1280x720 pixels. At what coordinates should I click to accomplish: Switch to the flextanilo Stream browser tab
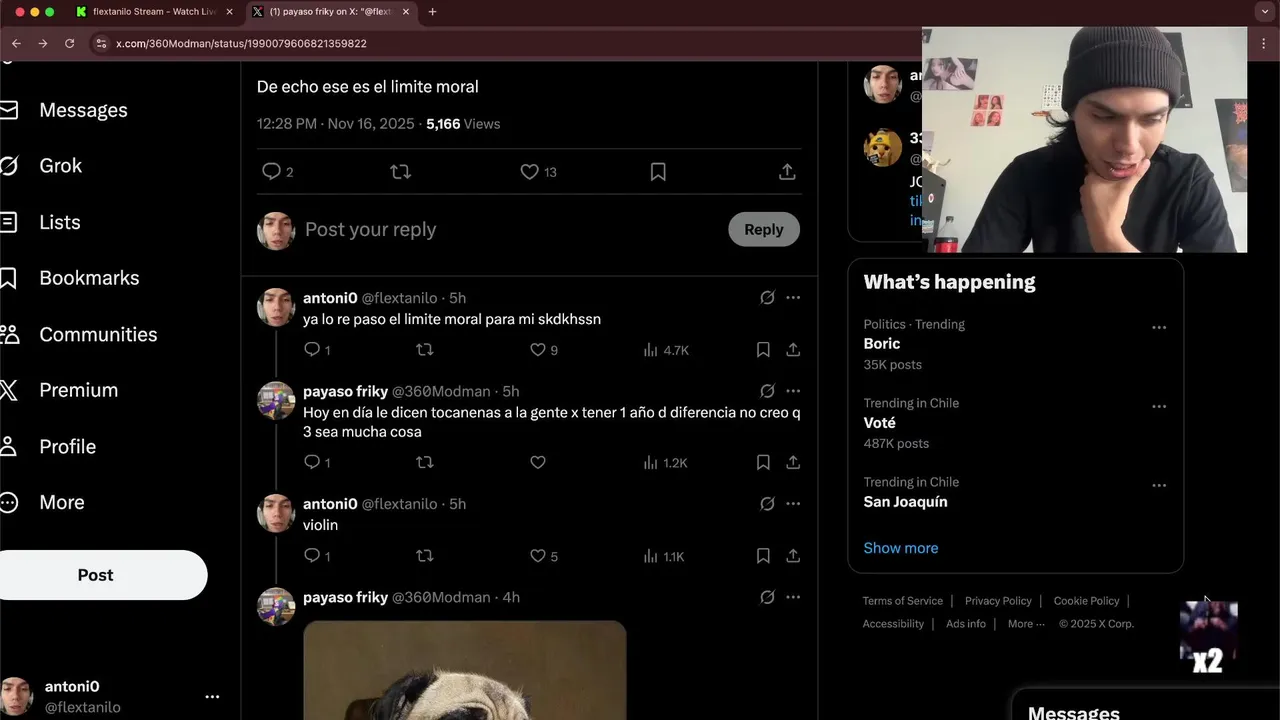[153, 12]
